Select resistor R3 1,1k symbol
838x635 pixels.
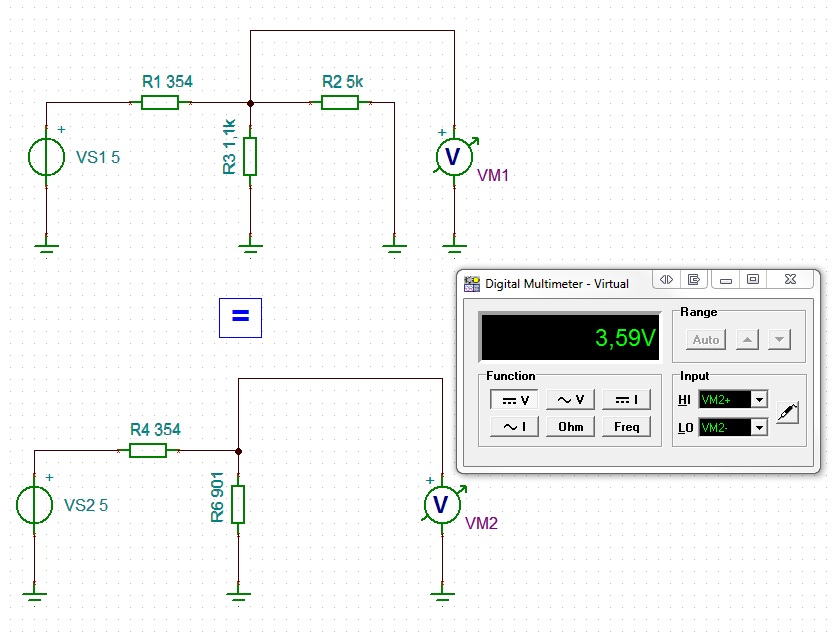coord(250,157)
